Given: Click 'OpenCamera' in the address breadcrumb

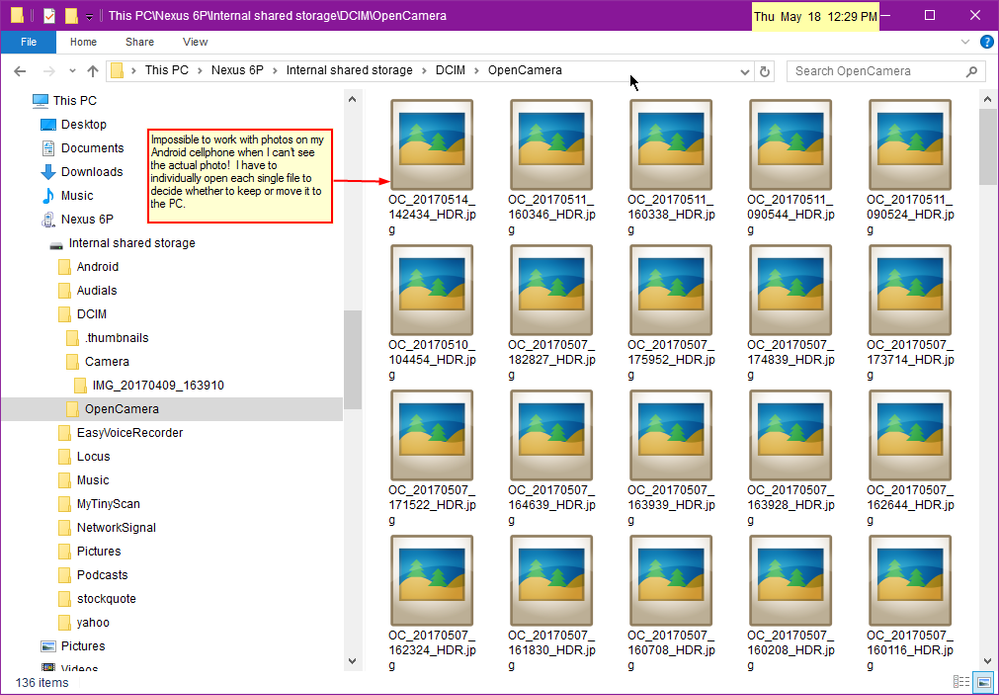Looking at the screenshot, I should [525, 71].
